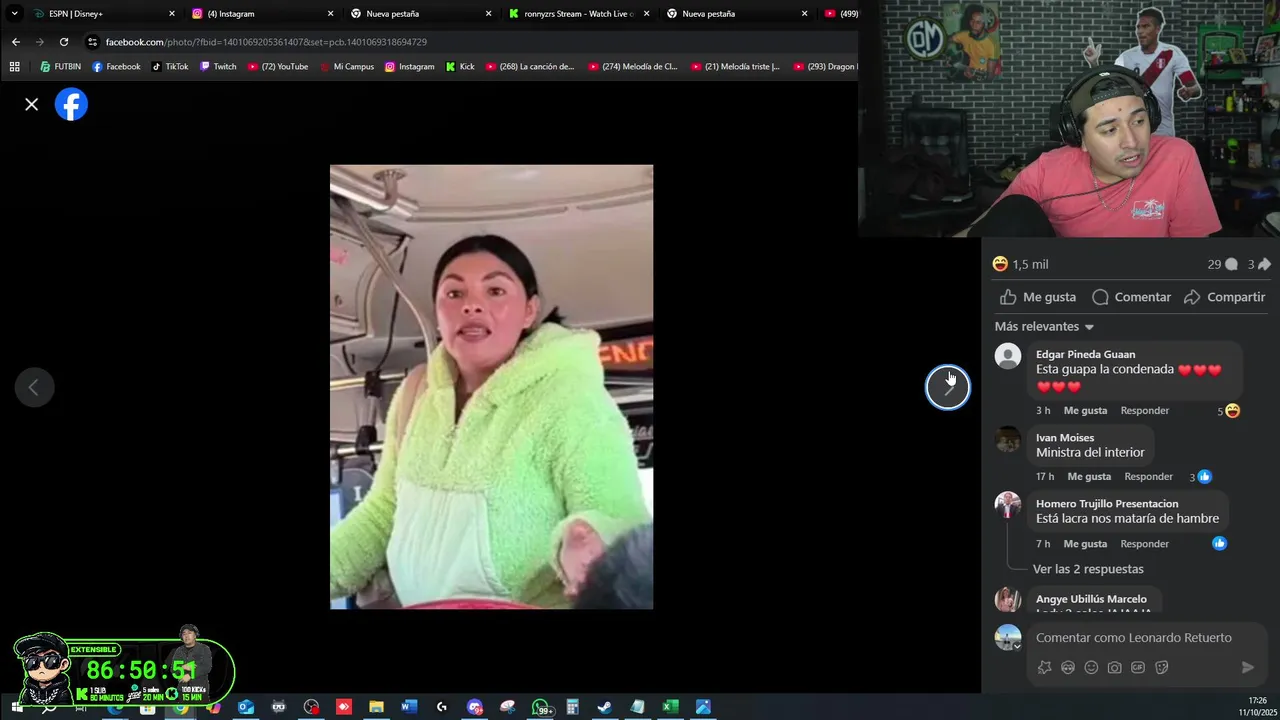Close the ESPN | Disney+ tab
Image resolution: width=1280 pixels, height=720 pixels.
(x=172, y=14)
